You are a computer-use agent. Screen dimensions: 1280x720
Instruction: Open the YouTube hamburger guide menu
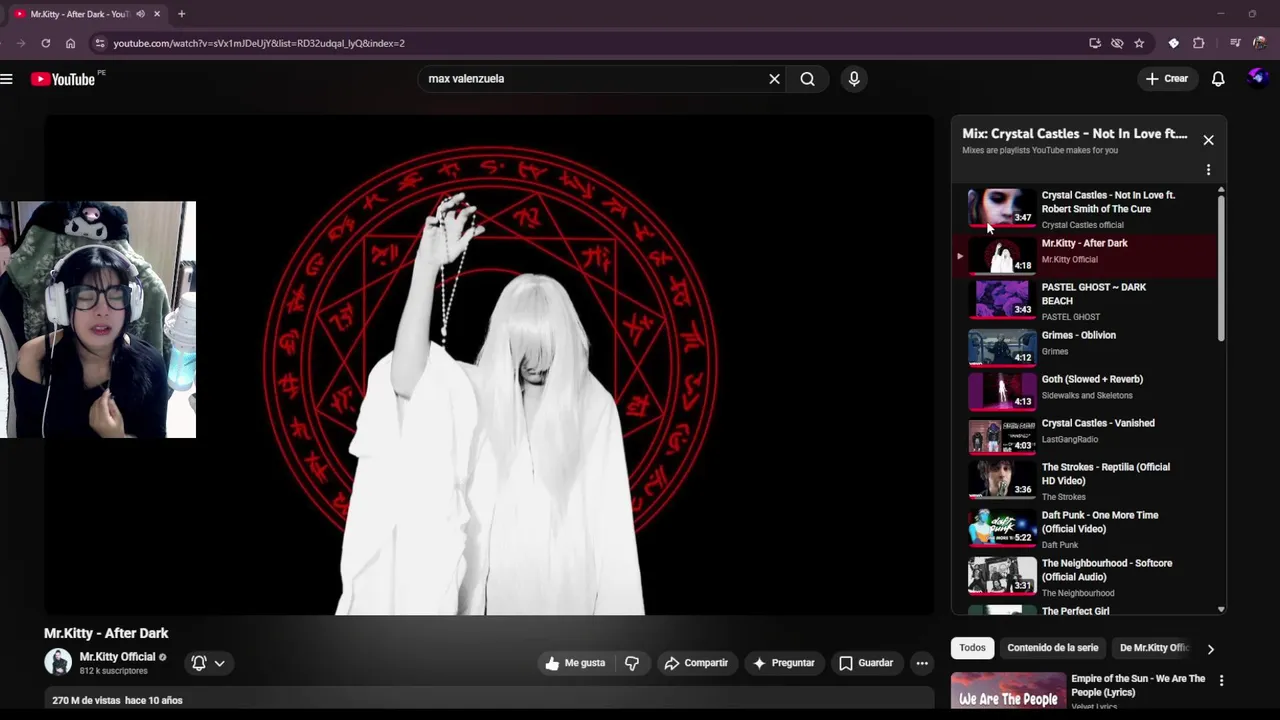7,79
